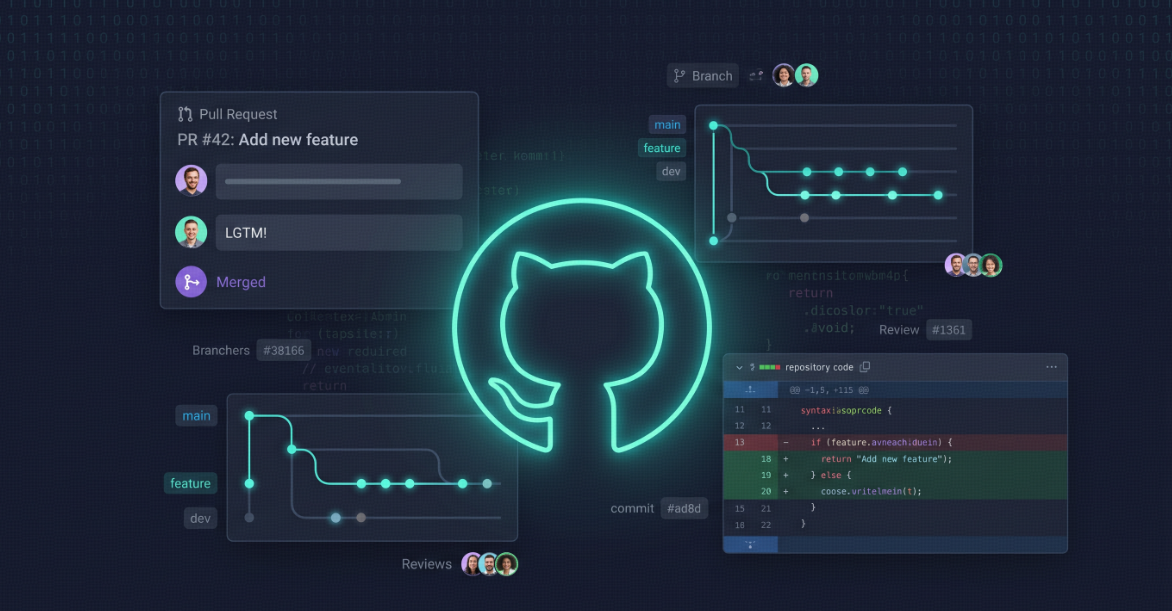Click the empty first comment box in the PR card
1172x611 pixels.
[x=339, y=182]
